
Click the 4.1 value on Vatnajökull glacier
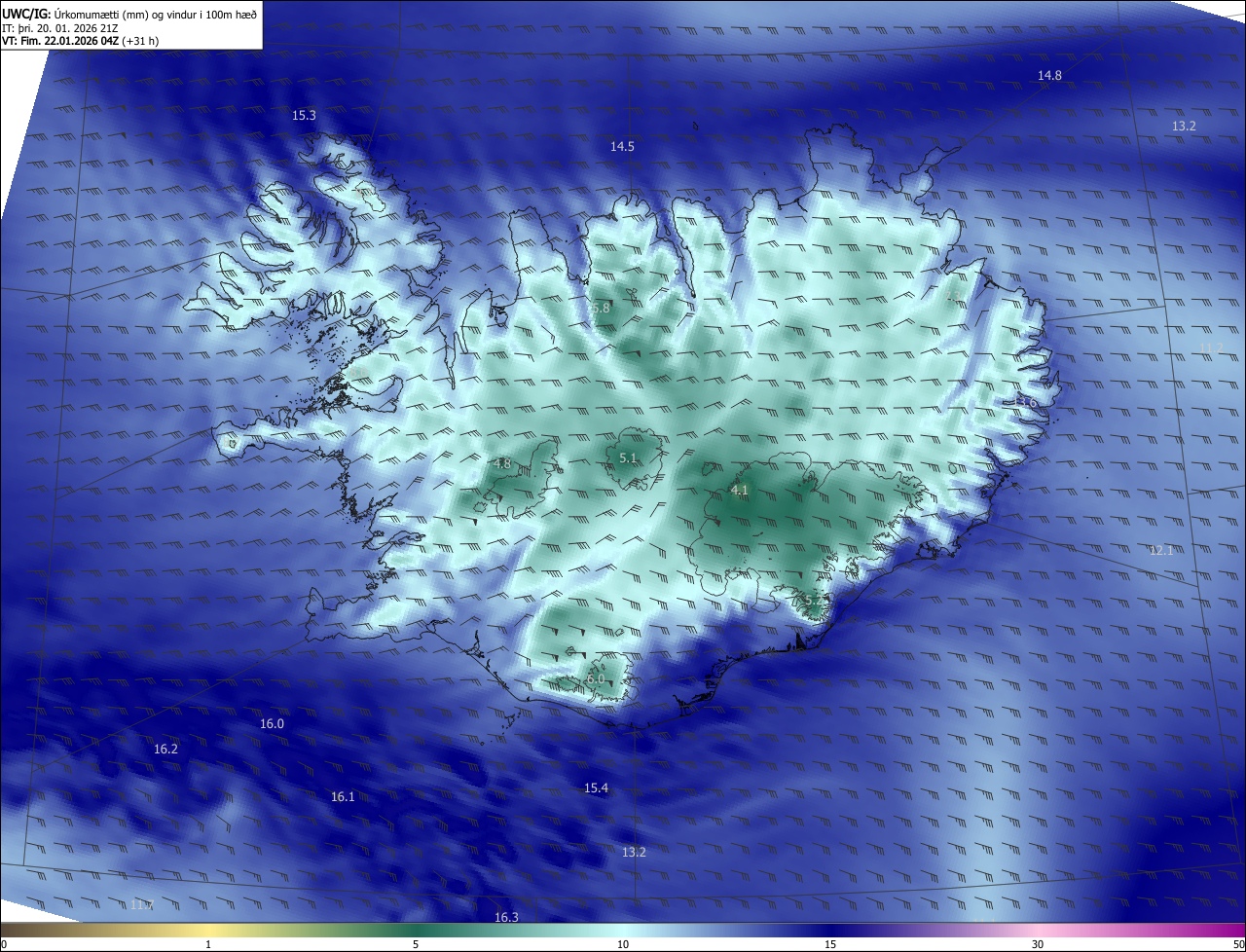coord(739,490)
